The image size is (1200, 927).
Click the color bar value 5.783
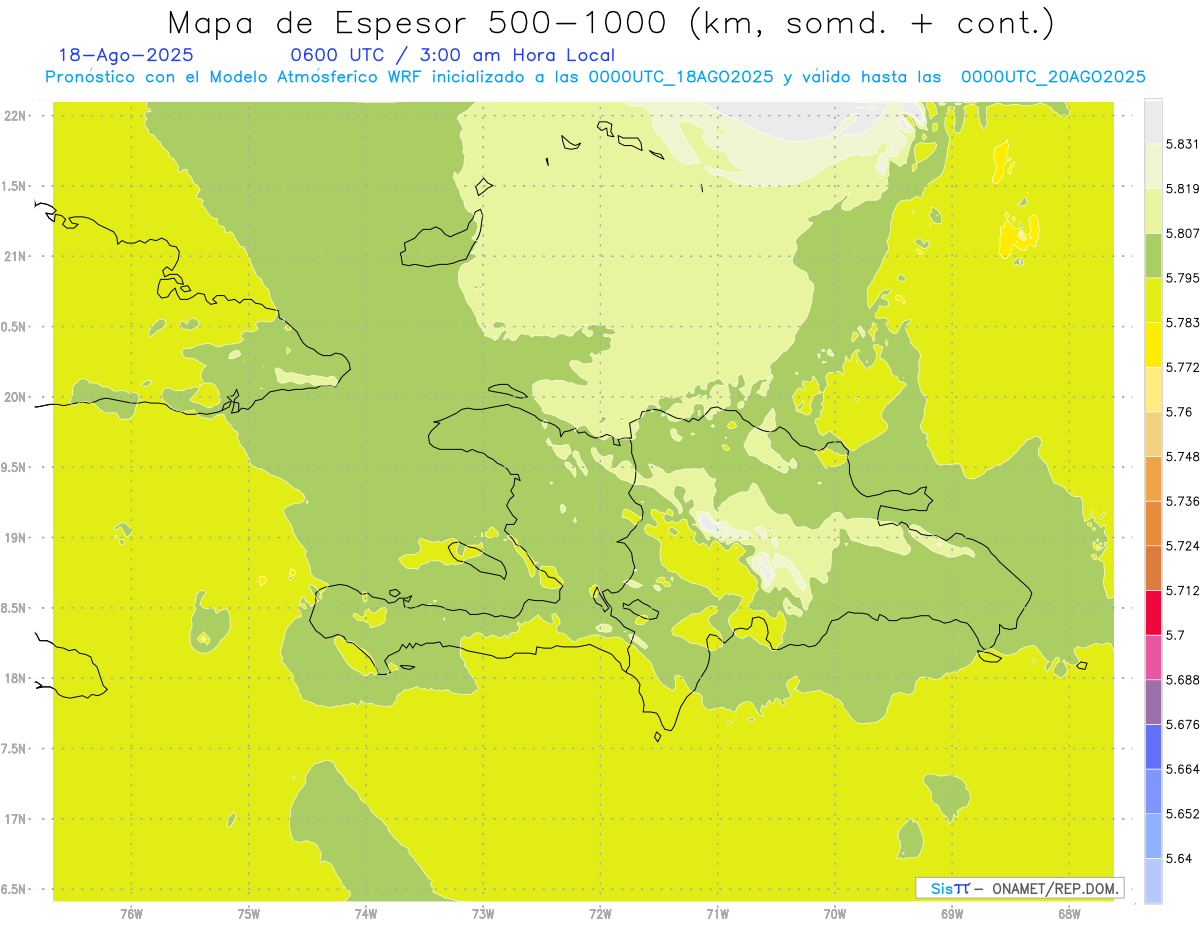point(1182,322)
